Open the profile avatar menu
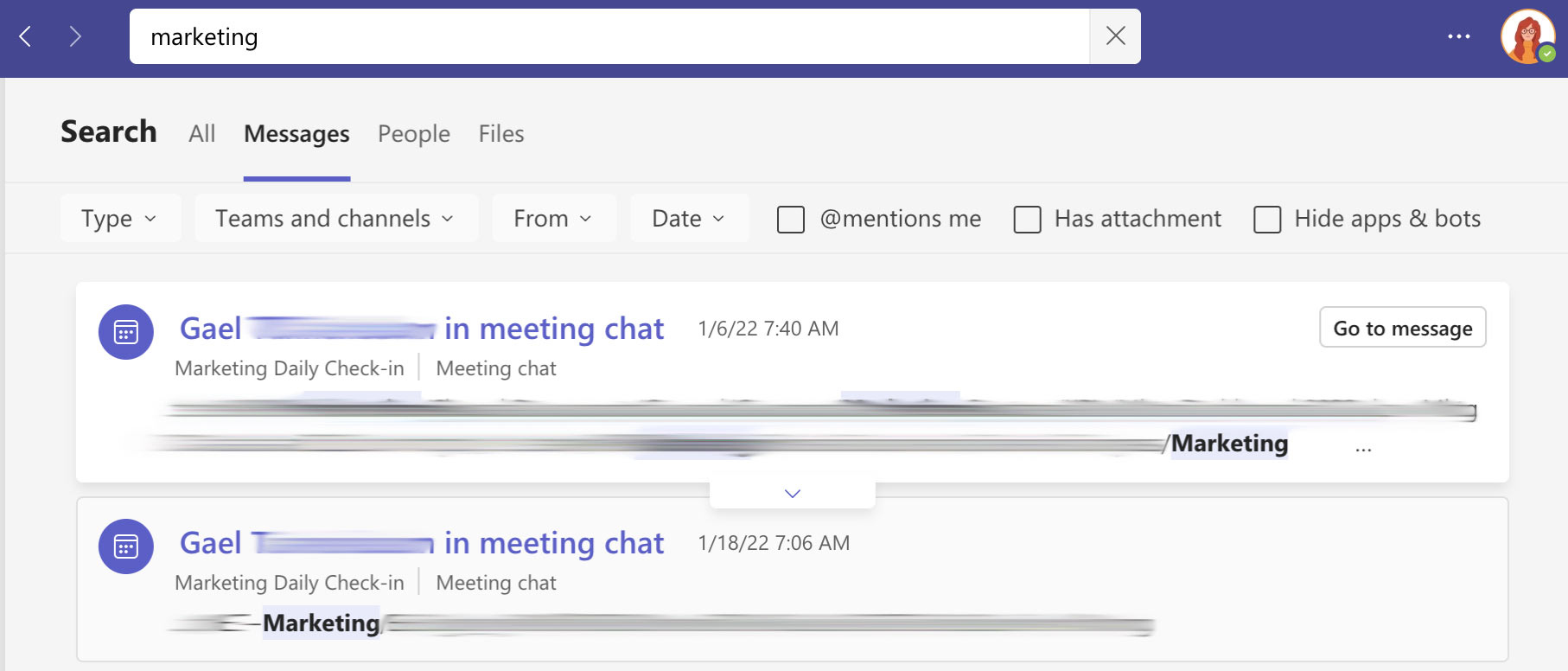The height and width of the screenshot is (671, 1568). tap(1527, 36)
